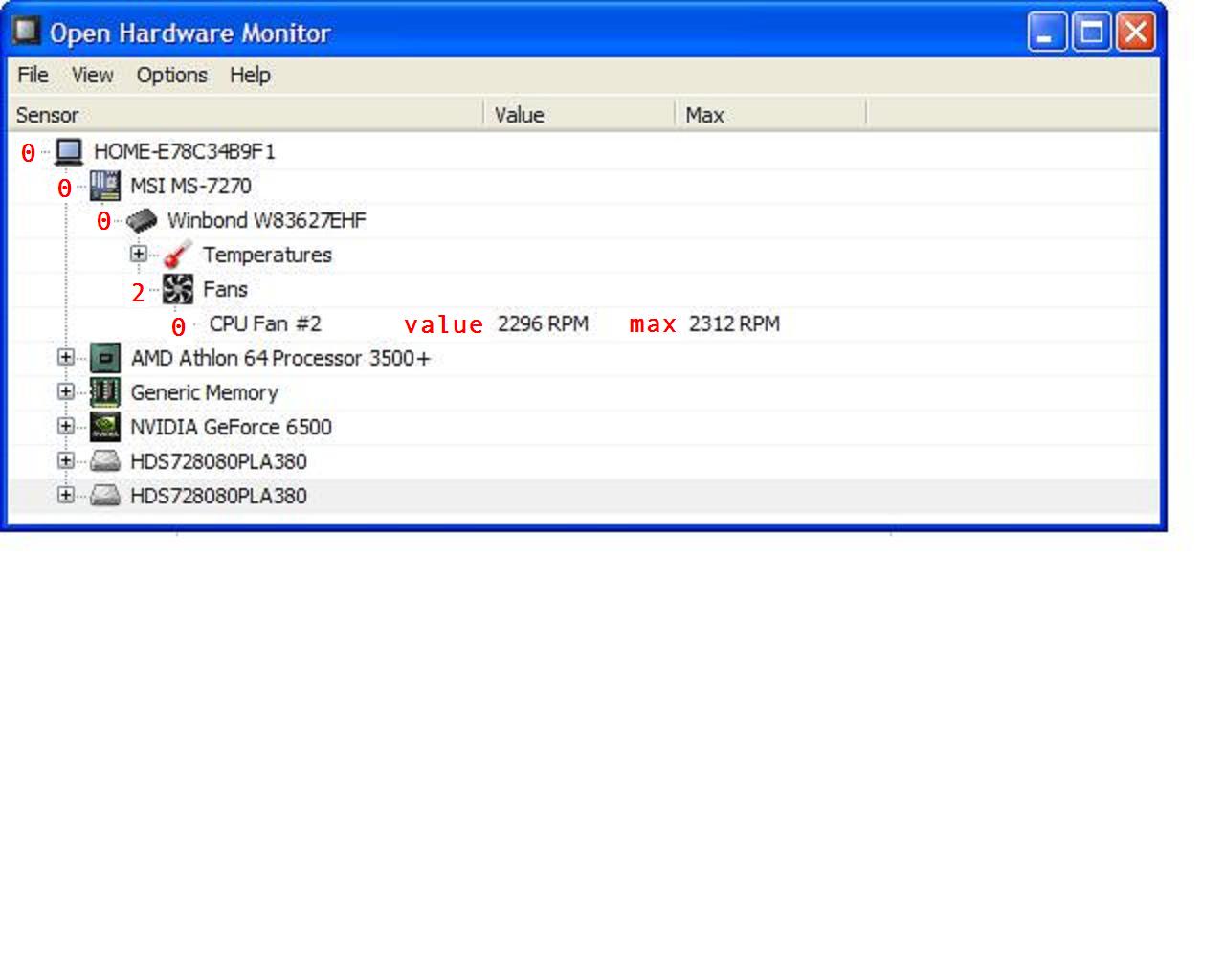
Task: Expand the Temperatures node
Action: 139,255
